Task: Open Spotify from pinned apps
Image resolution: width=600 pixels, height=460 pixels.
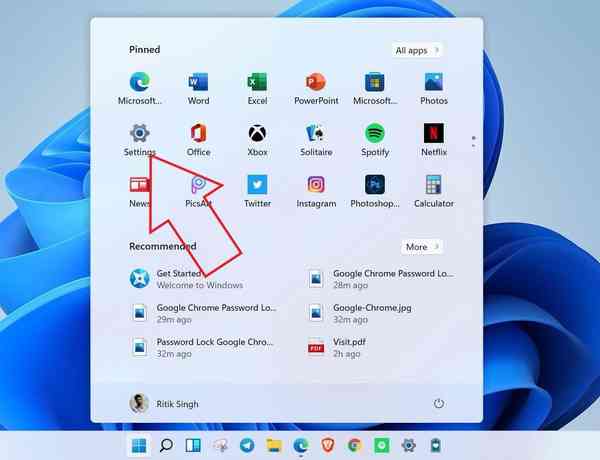Action: pyautogui.click(x=375, y=140)
